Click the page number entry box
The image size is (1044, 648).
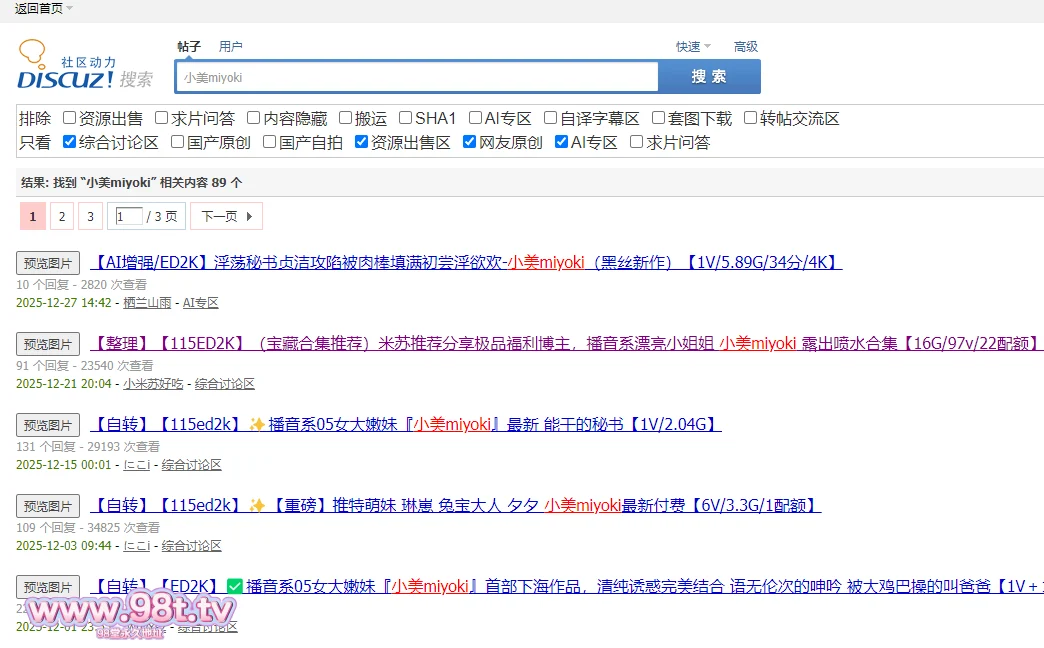click(x=128, y=216)
